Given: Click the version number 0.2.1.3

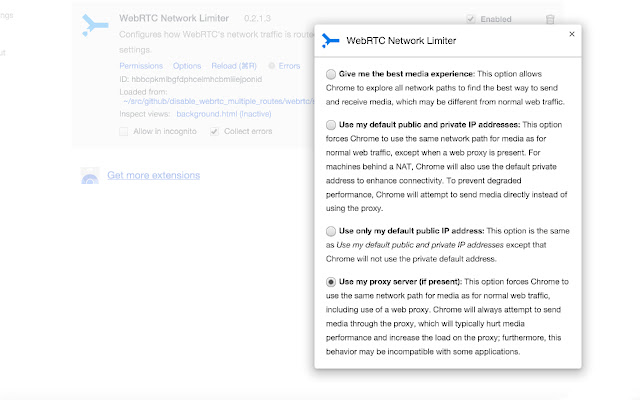Looking at the screenshot, I should pyautogui.click(x=257, y=18).
